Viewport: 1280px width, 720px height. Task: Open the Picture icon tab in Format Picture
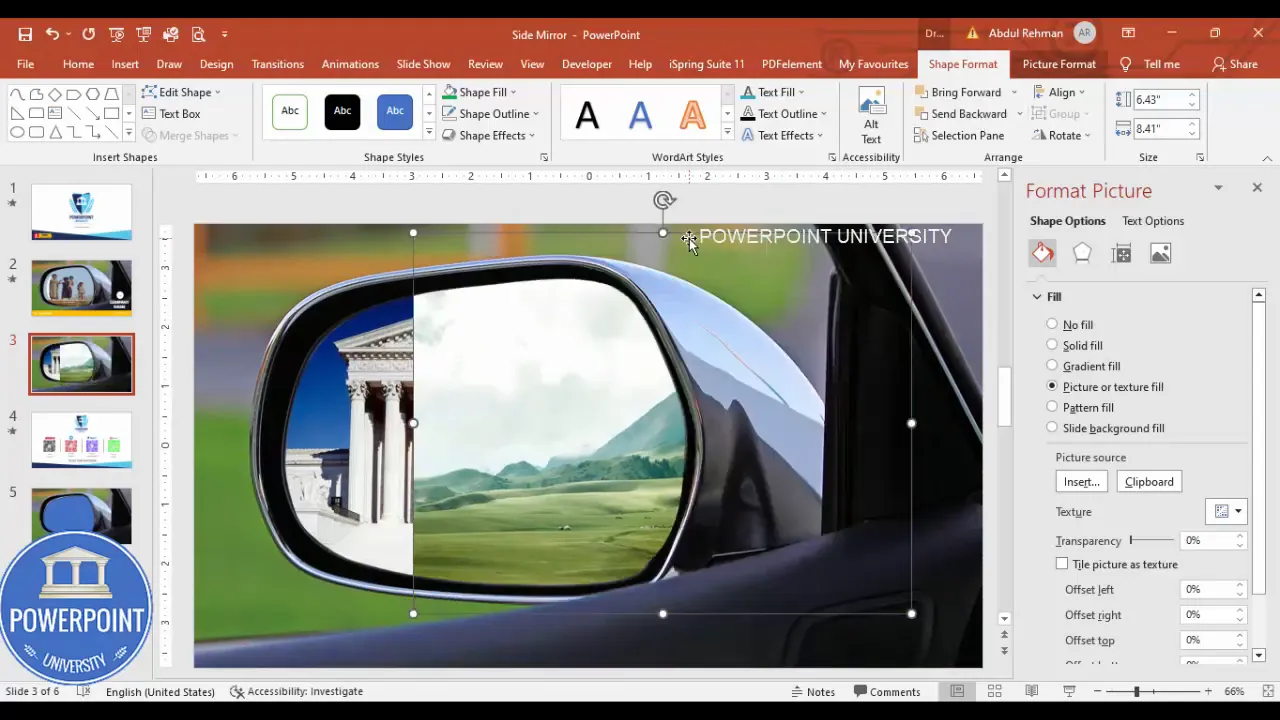[x=1160, y=254]
